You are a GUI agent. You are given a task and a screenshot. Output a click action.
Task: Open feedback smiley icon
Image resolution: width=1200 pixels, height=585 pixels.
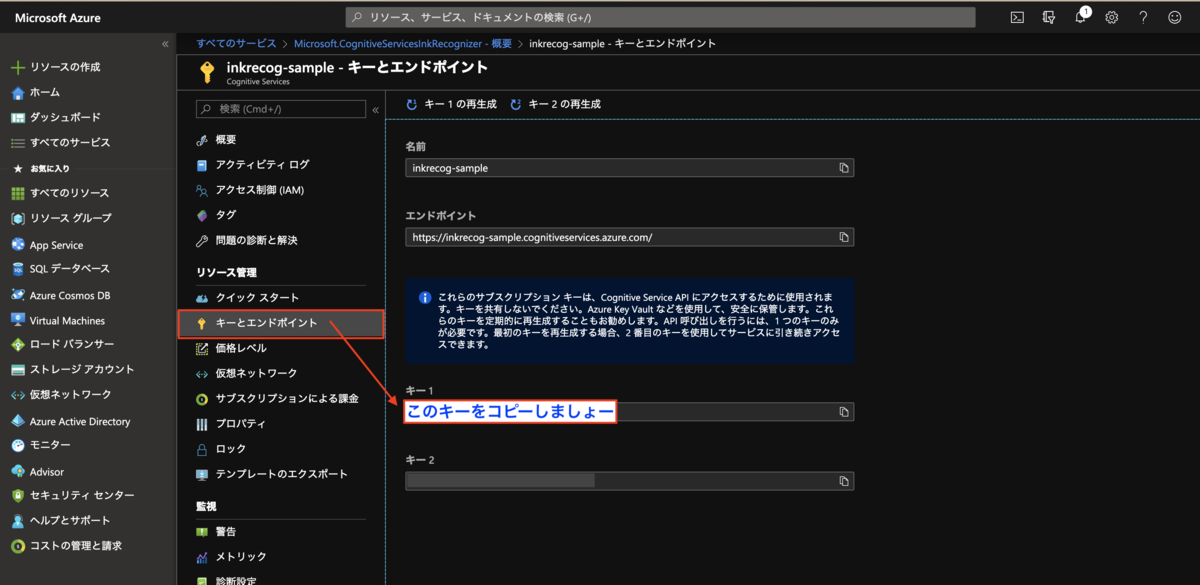[1175, 17]
